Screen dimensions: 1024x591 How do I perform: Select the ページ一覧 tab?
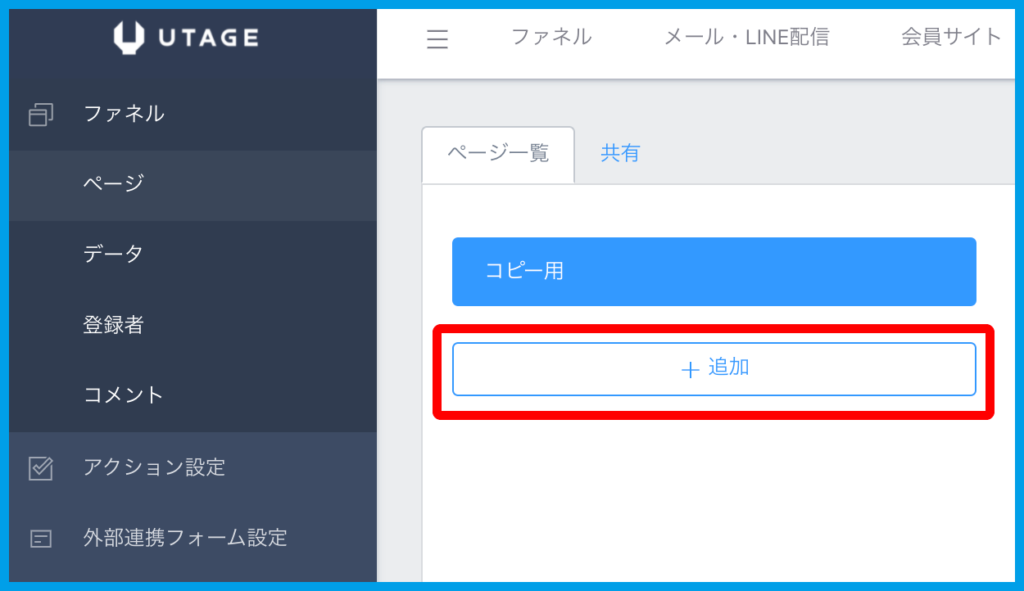tap(498, 154)
